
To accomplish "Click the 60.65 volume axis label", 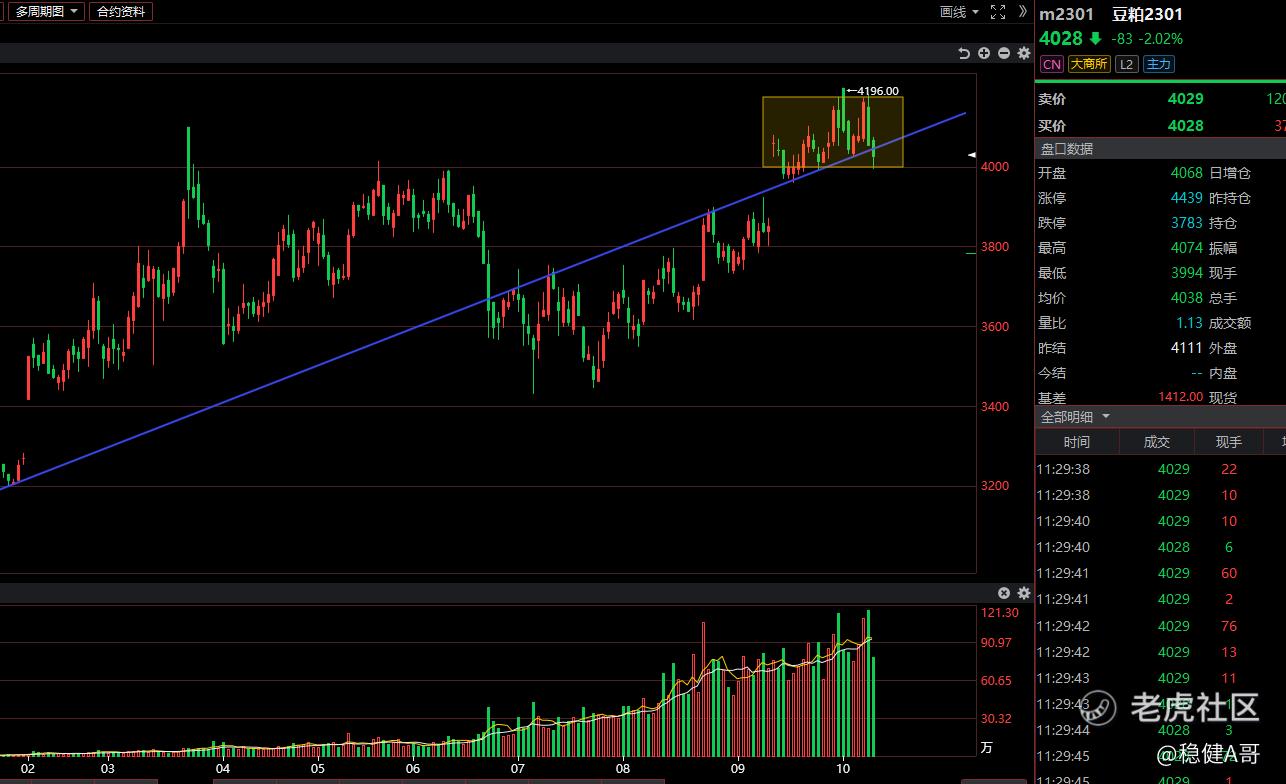I will pos(996,680).
